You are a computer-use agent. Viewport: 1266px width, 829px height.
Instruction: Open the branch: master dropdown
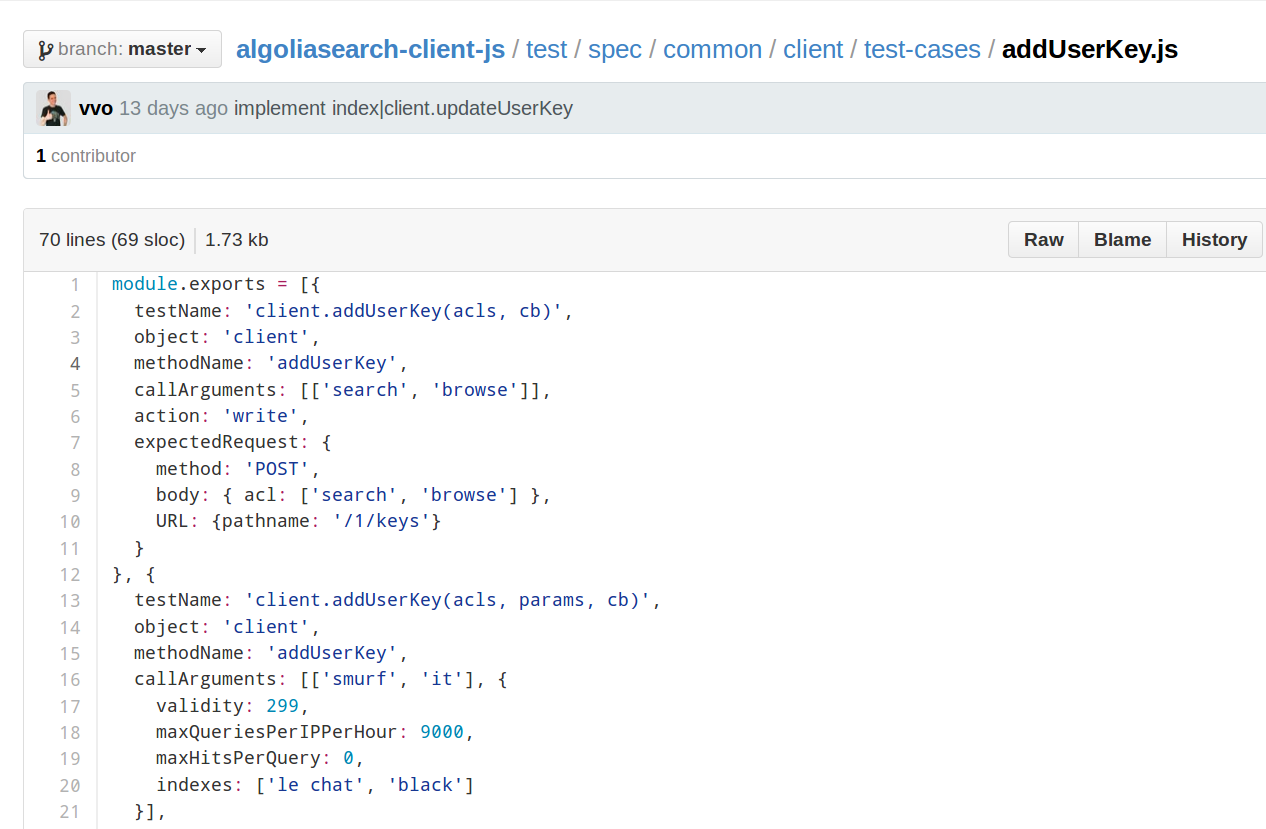pyautogui.click(x=122, y=49)
